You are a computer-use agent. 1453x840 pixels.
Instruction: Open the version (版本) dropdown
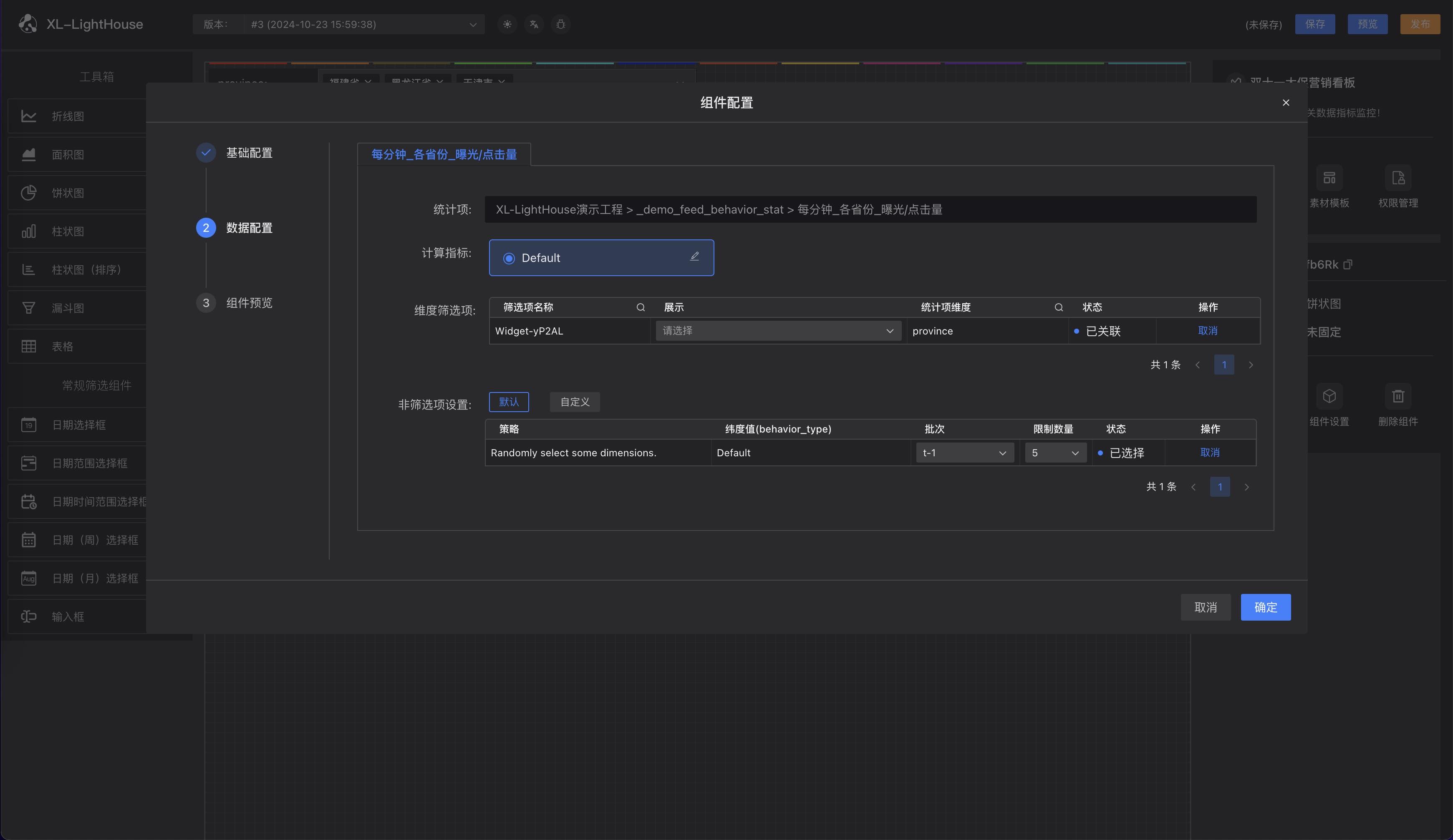click(364, 24)
